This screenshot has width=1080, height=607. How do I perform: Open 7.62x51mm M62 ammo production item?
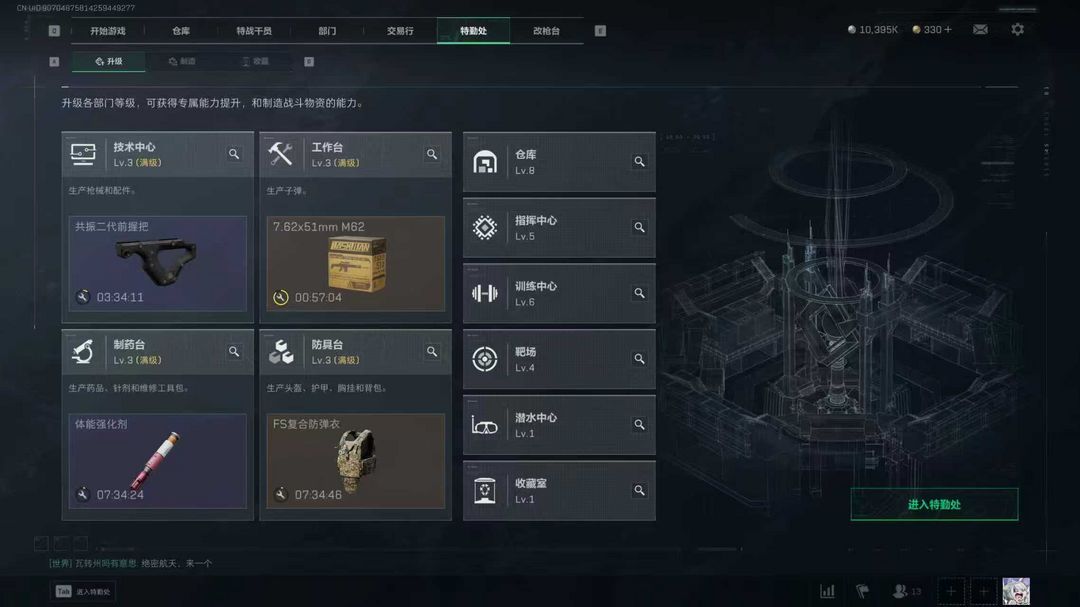tap(355, 264)
